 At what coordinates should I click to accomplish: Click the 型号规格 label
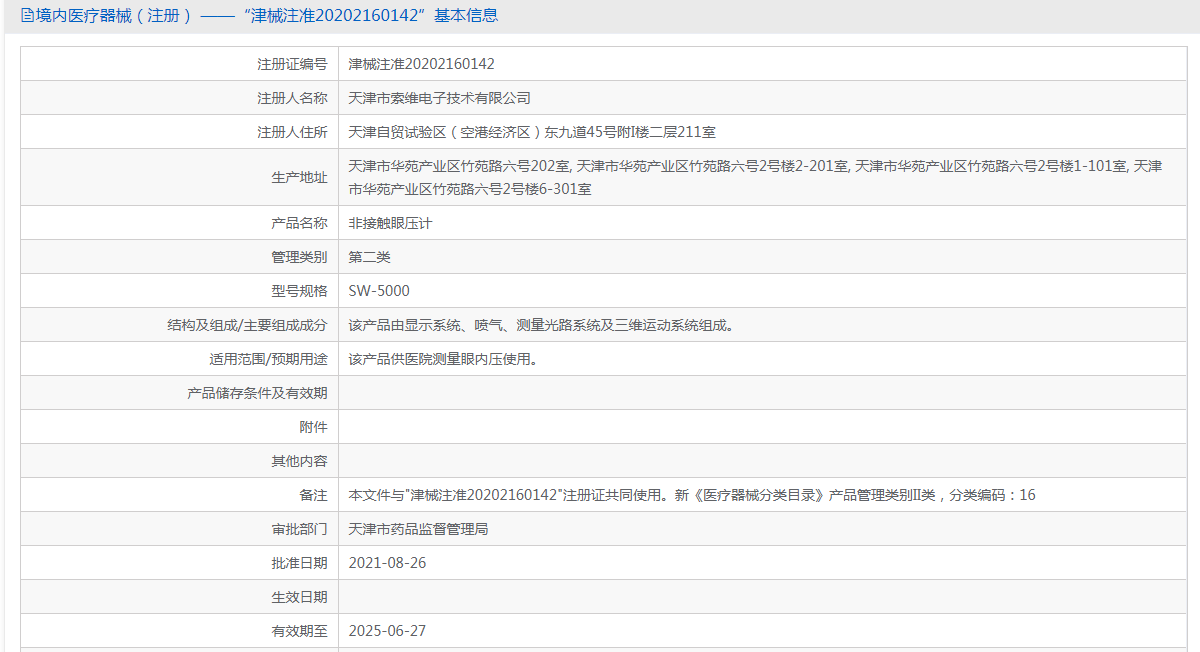coord(299,291)
